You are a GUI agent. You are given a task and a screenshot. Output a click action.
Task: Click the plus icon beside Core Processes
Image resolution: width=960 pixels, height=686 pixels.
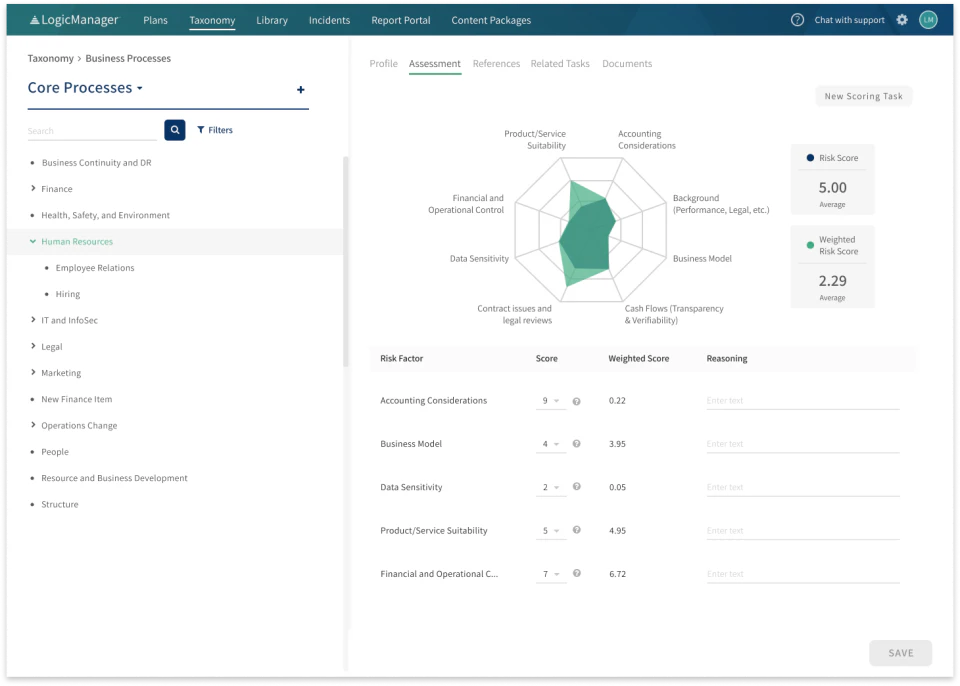pyautogui.click(x=300, y=90)
